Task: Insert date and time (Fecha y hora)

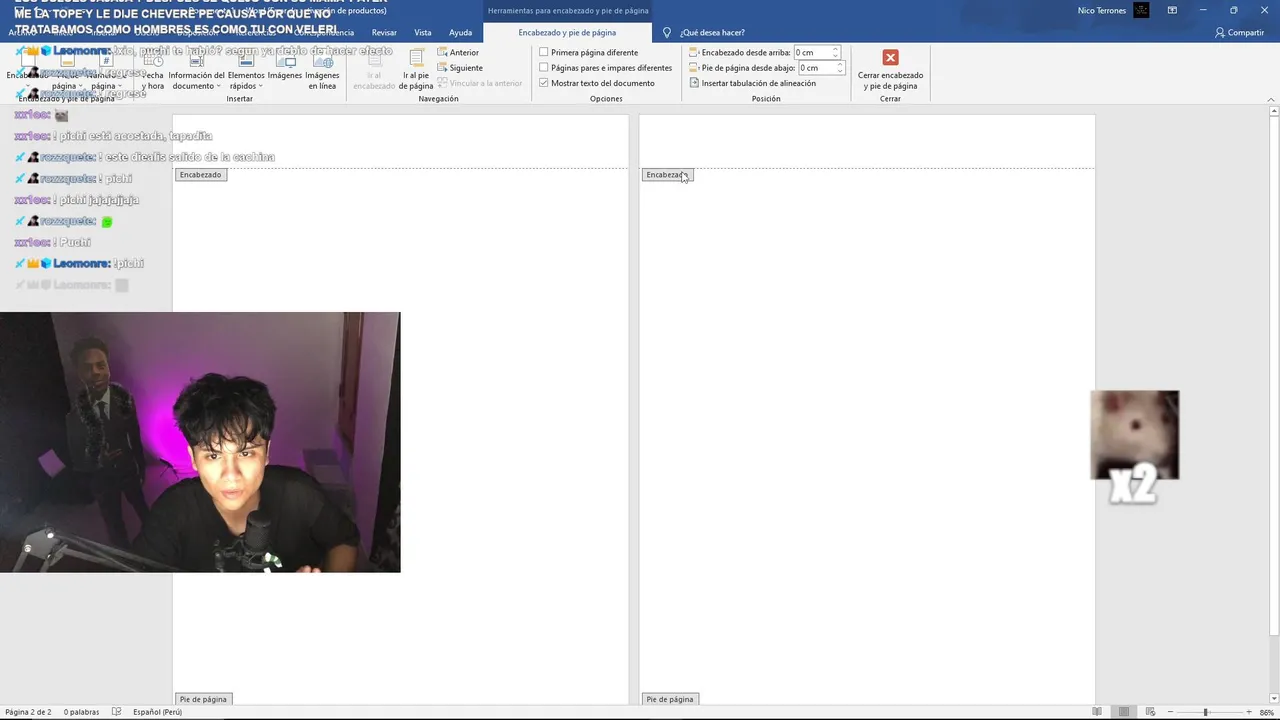Action: [x=153, y=70]
